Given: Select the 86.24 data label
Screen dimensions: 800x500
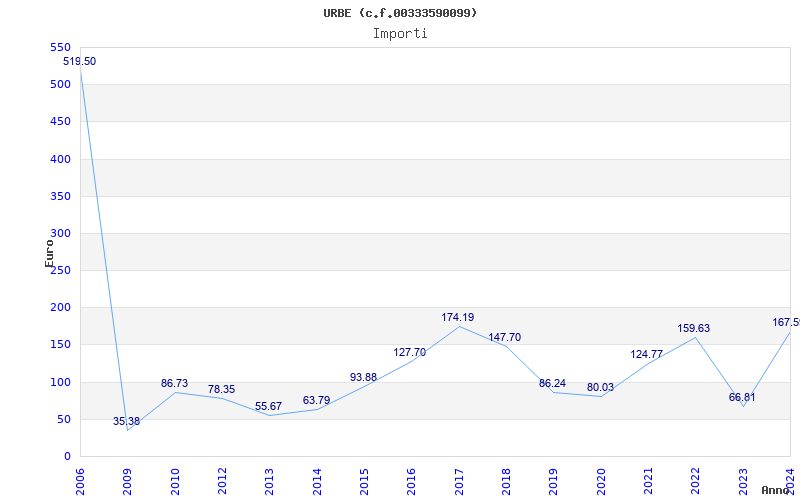Looking at the screenshot, I should click(x=553, y=383).
